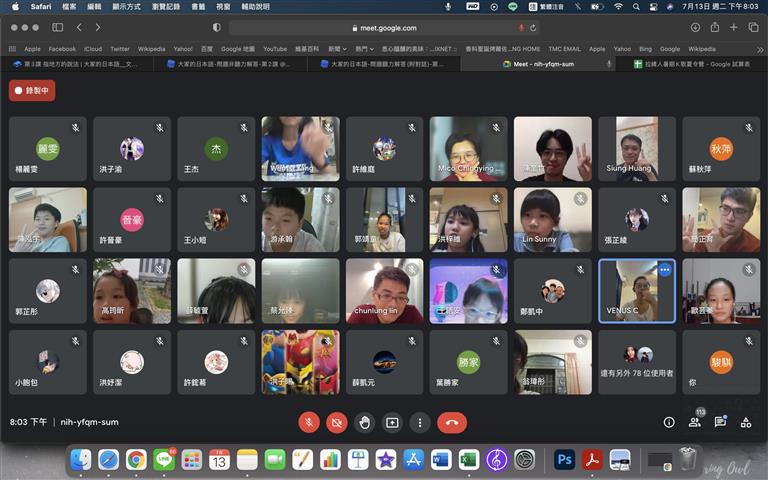Expand the 新聞 bookmarks folder

point(337,49)
